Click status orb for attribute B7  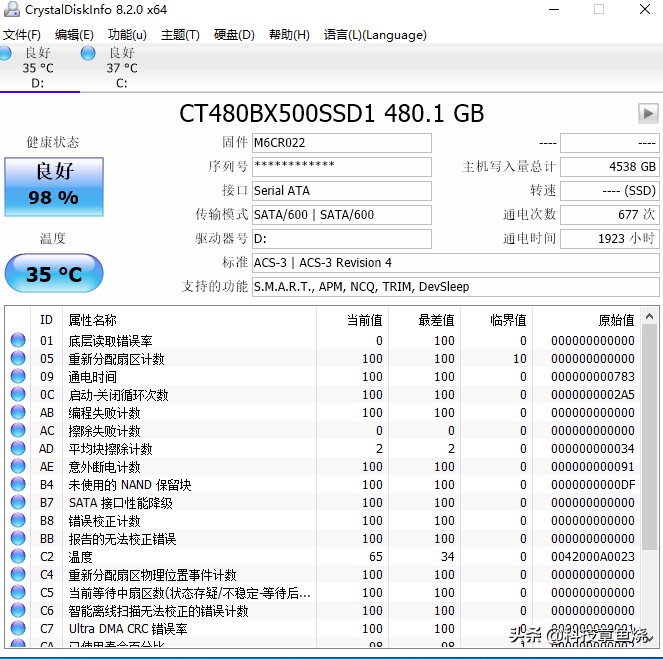click(18, 502)
